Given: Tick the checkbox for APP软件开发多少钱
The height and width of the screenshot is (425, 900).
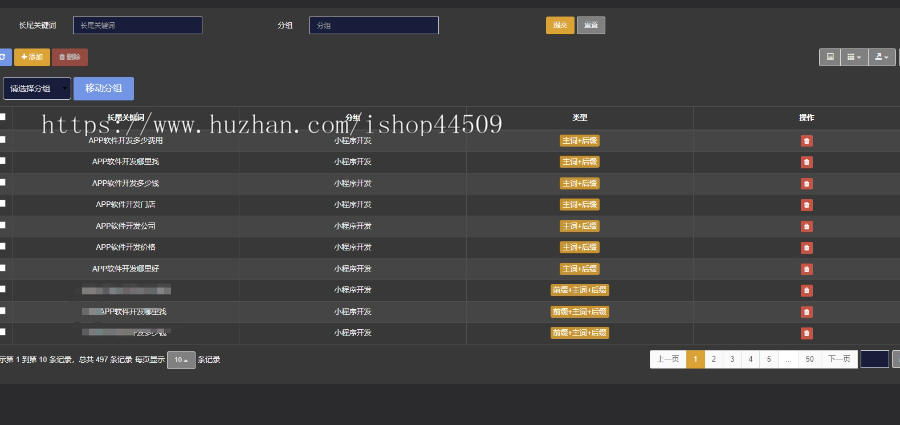Looking at the screenshot, I should click(2, 182).
